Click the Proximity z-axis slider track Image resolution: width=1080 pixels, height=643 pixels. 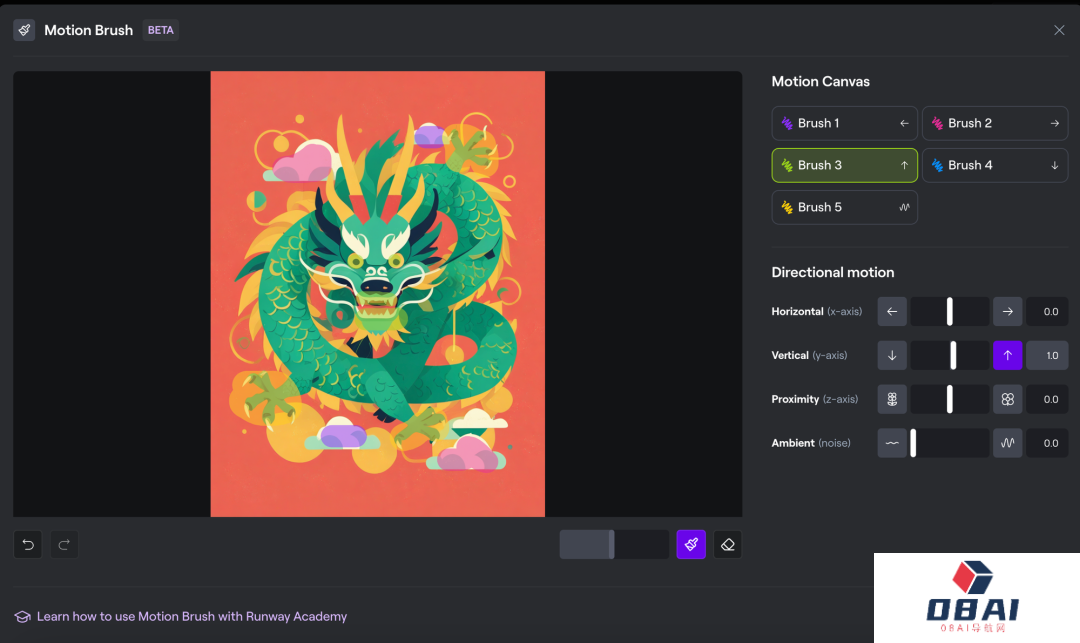coord(950,399)
